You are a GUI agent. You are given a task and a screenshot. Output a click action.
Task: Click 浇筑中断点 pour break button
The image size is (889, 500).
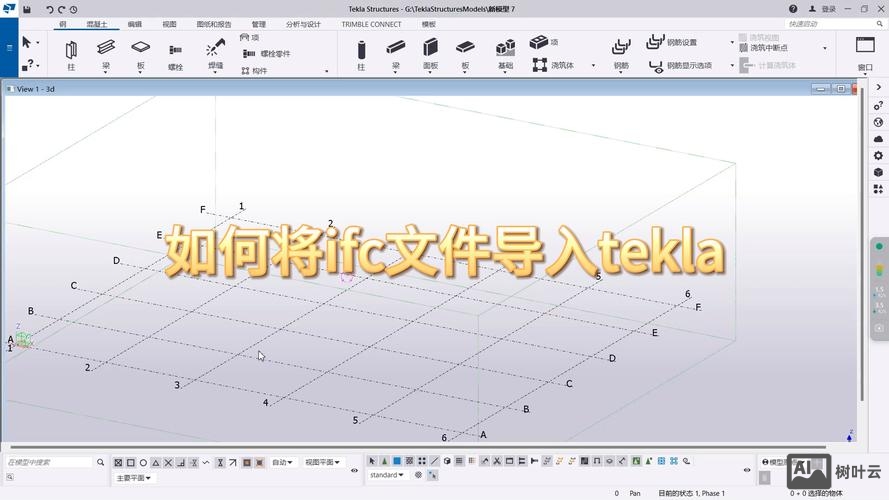pos(764,48)
